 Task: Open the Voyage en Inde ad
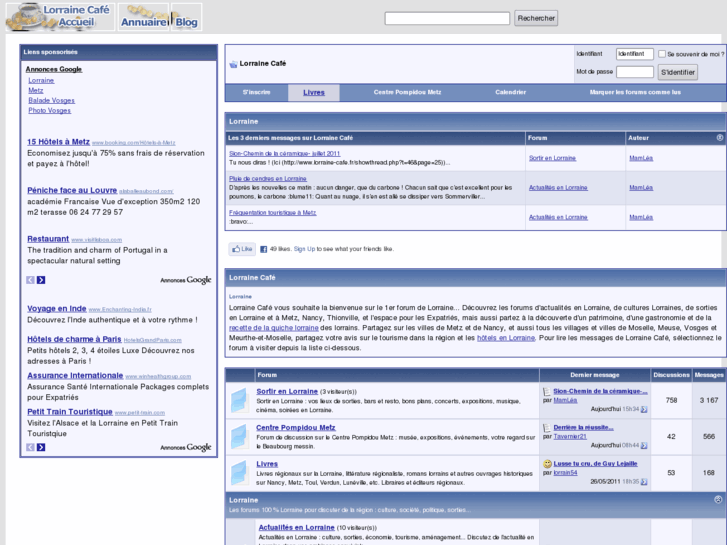57,308
